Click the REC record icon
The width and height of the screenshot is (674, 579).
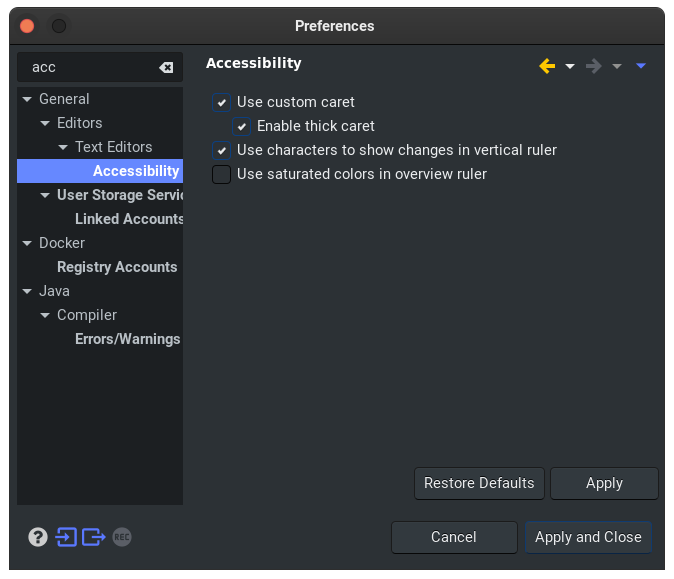pyautogui.click(x=122, y=537)
